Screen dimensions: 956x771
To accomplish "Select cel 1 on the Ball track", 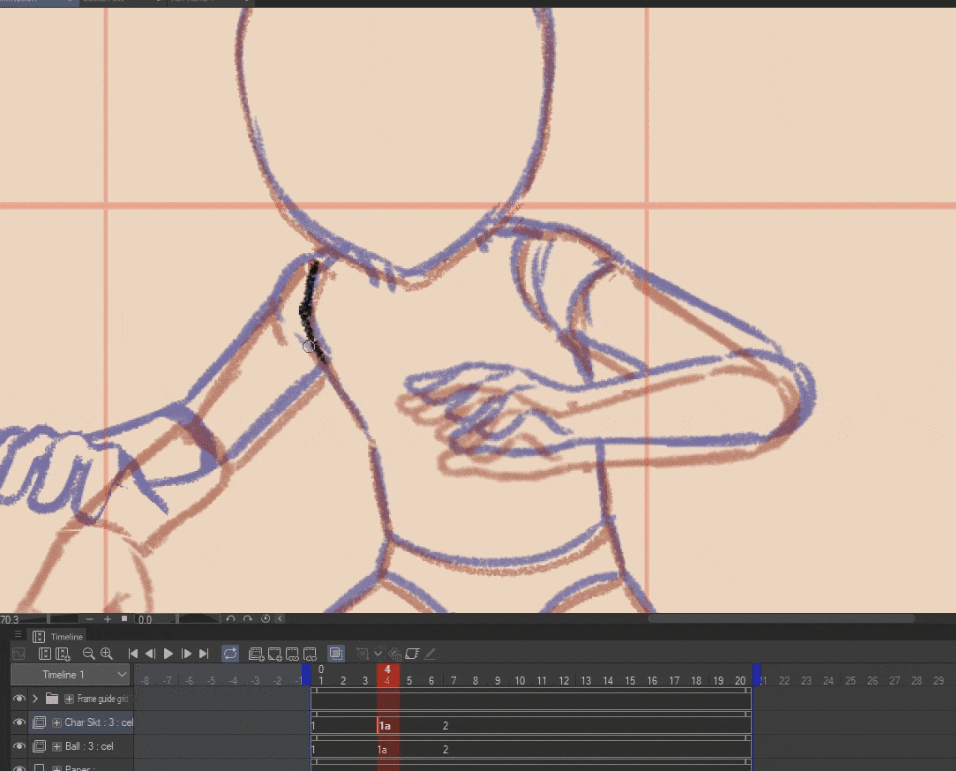I will 313,750.
